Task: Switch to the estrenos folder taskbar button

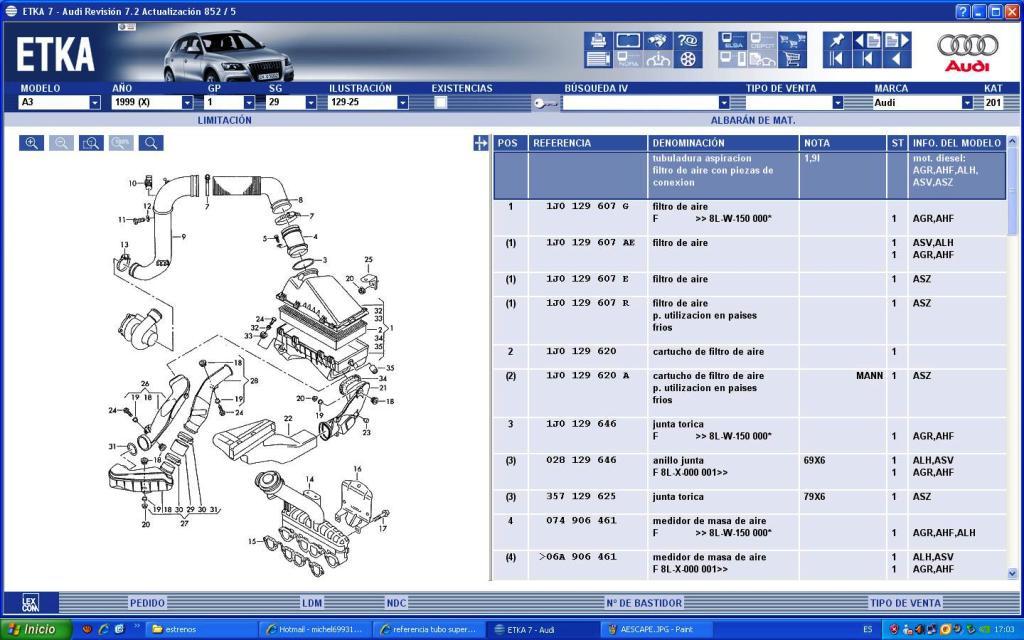Action: click(201, 630)
